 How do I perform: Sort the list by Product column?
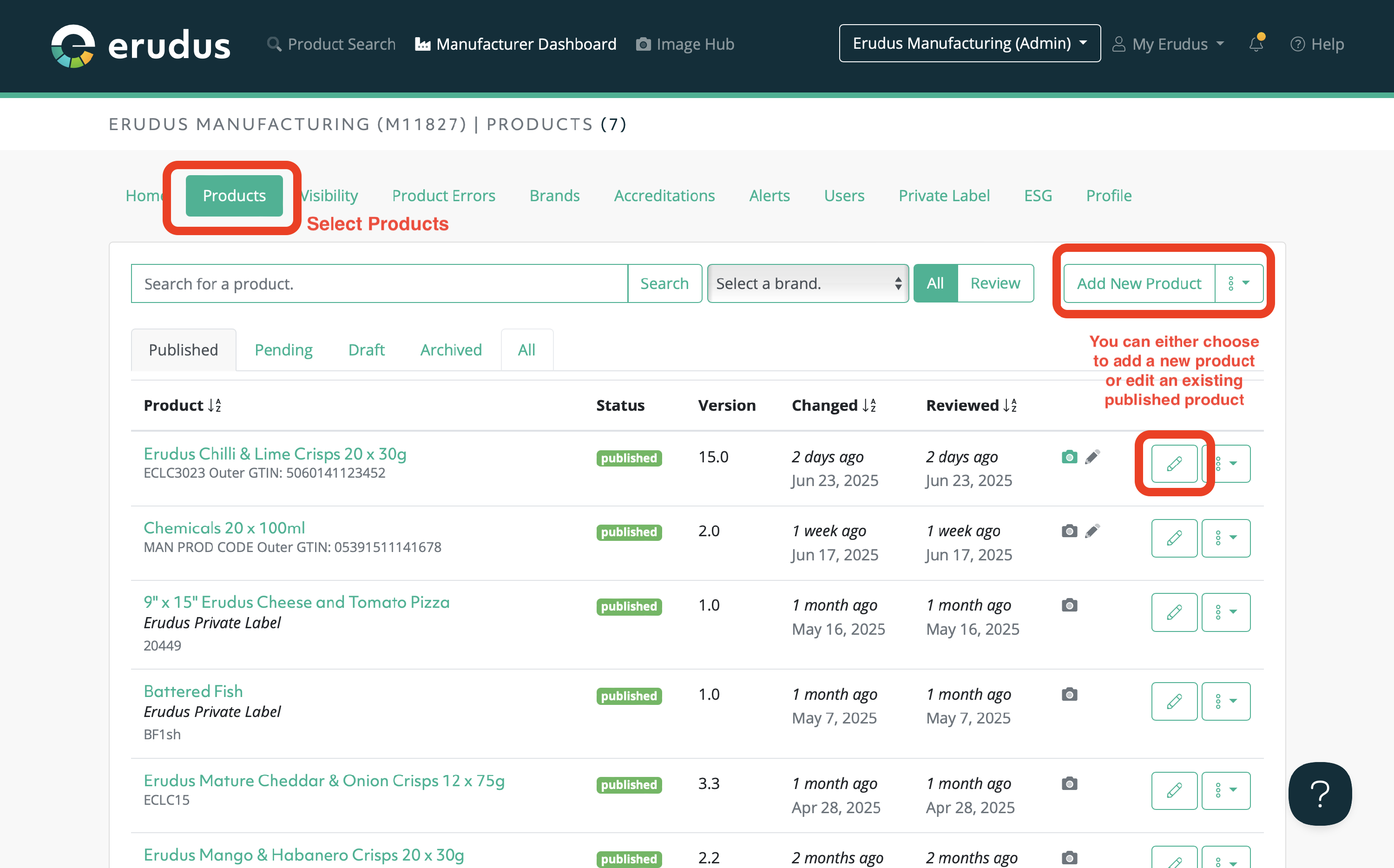pyautogui.click(x=183, y=405)
